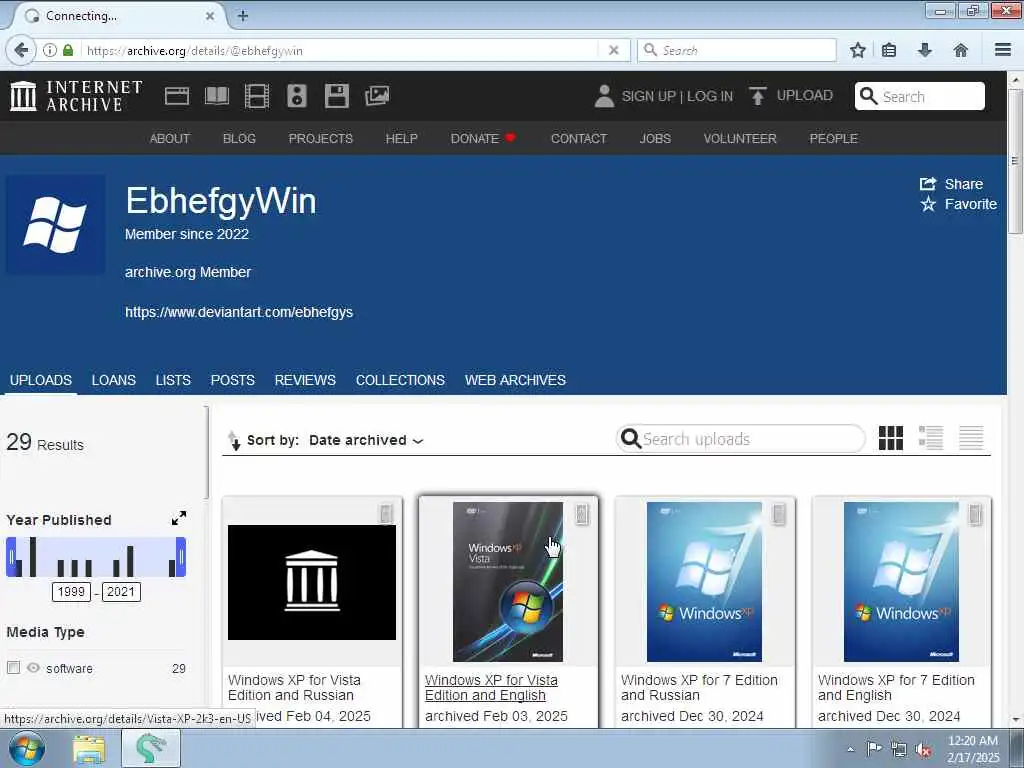The image size is (1024, 768).
Task: Switch to the Lists tab
Action: (173, 380)
